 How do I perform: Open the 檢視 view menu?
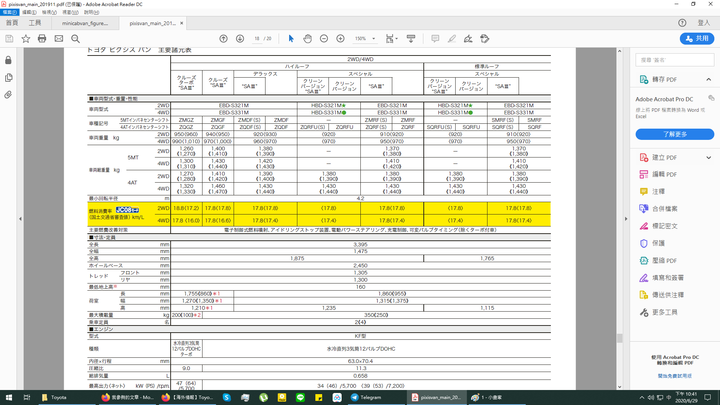pos(50,12)
